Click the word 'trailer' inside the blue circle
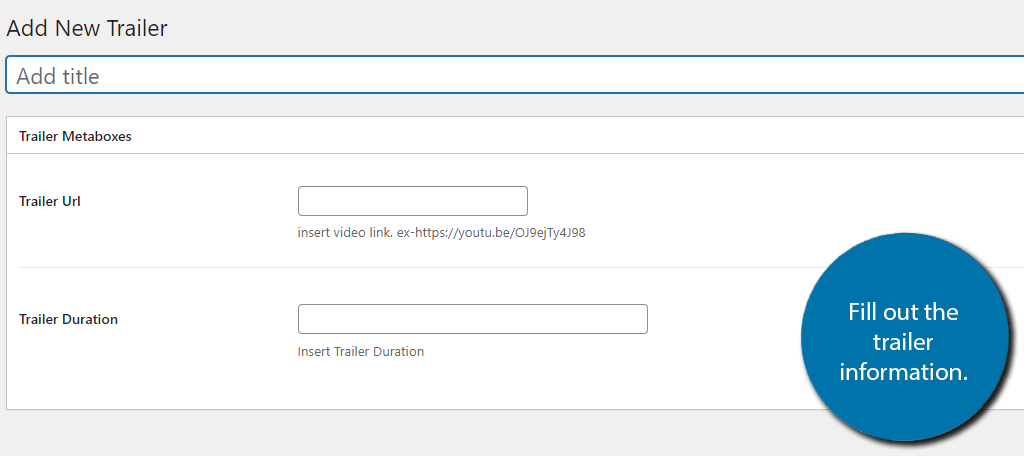 tap(903, 342)
